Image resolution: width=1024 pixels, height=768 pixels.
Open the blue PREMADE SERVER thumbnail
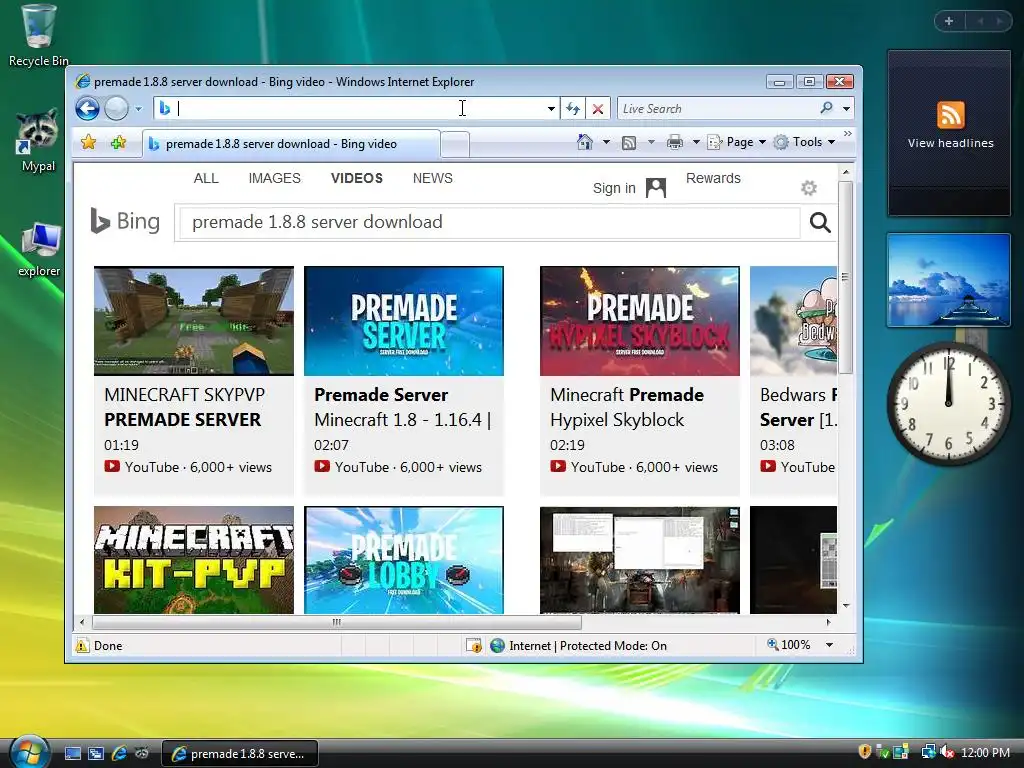click(x=404, y=321)
